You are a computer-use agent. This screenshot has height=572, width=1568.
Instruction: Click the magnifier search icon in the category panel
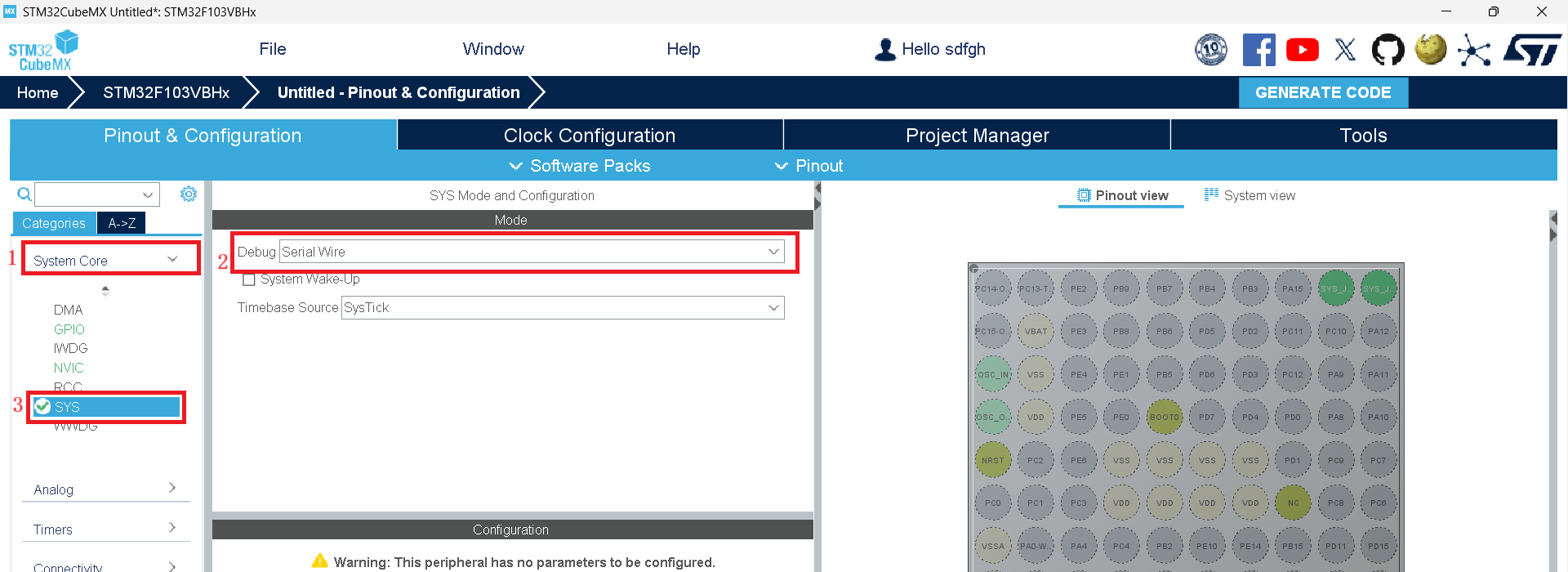point(24,194)
